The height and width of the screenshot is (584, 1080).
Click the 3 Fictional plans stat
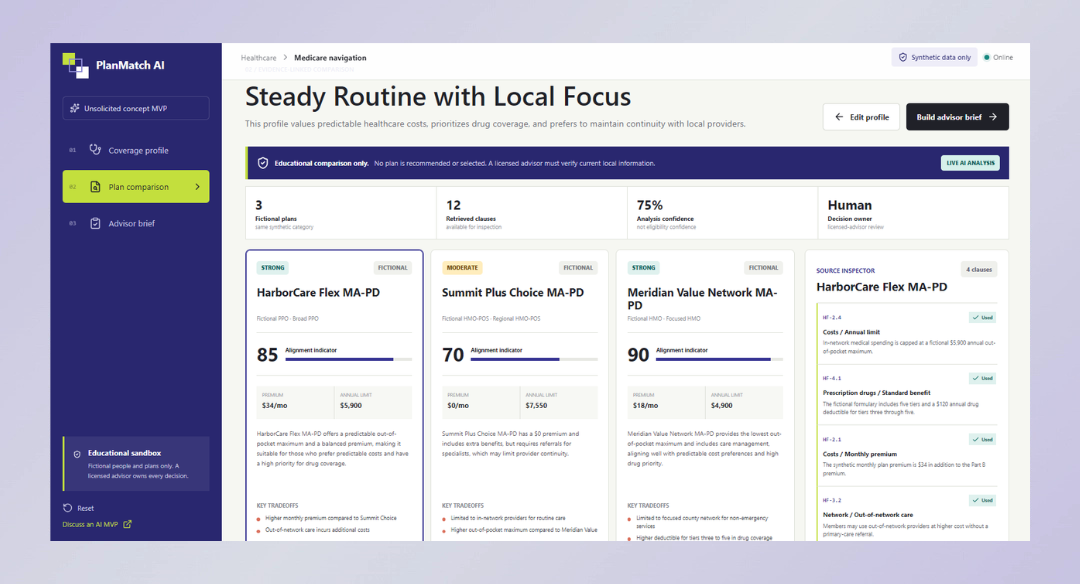tap(341, 213)
